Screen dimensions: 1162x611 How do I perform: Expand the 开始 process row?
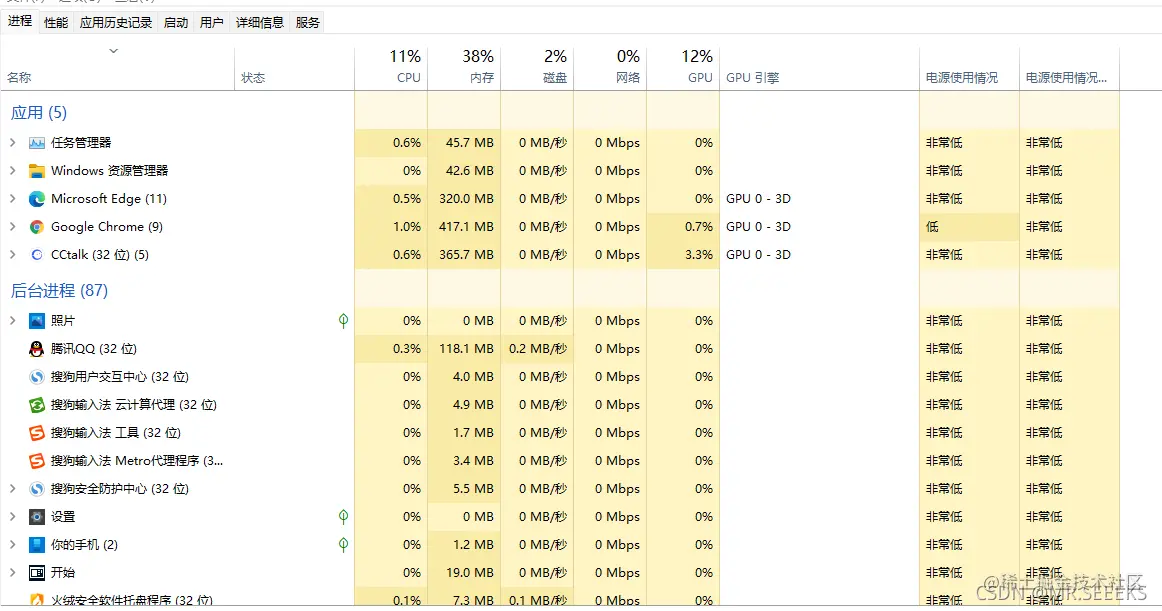coord(13,573)
